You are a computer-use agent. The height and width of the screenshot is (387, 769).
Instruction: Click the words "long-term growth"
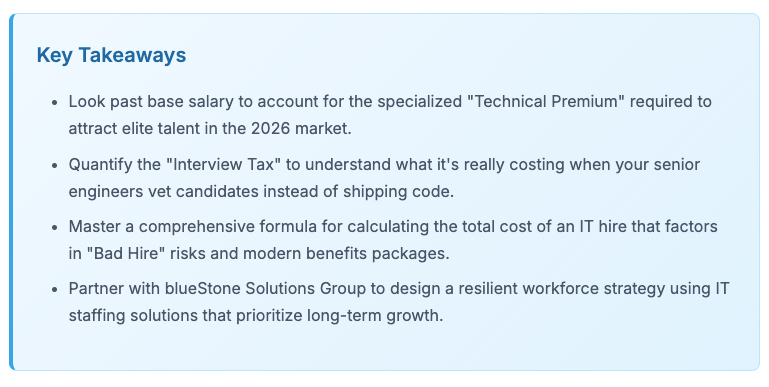click(x=375, y=315)
